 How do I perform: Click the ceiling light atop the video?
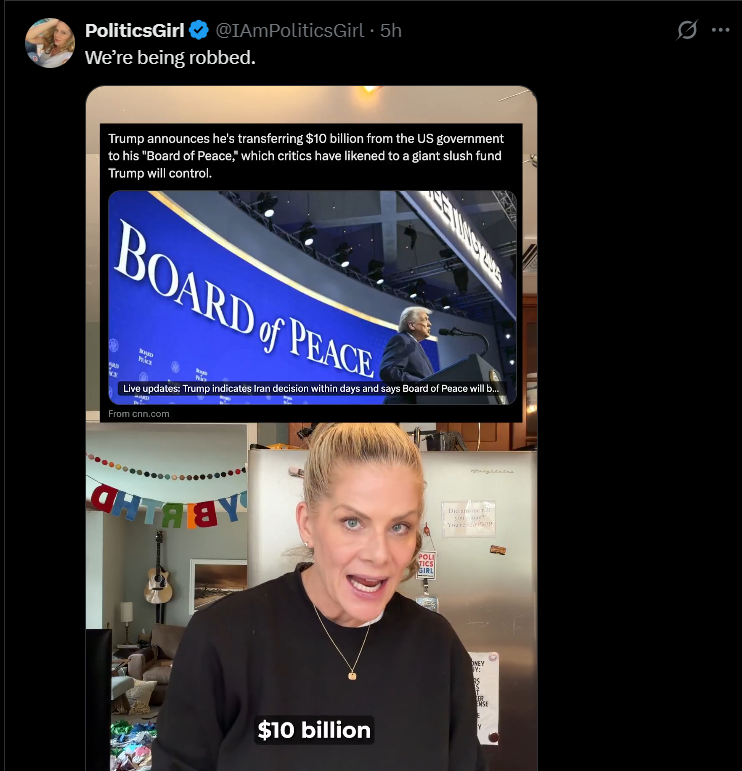371,89
